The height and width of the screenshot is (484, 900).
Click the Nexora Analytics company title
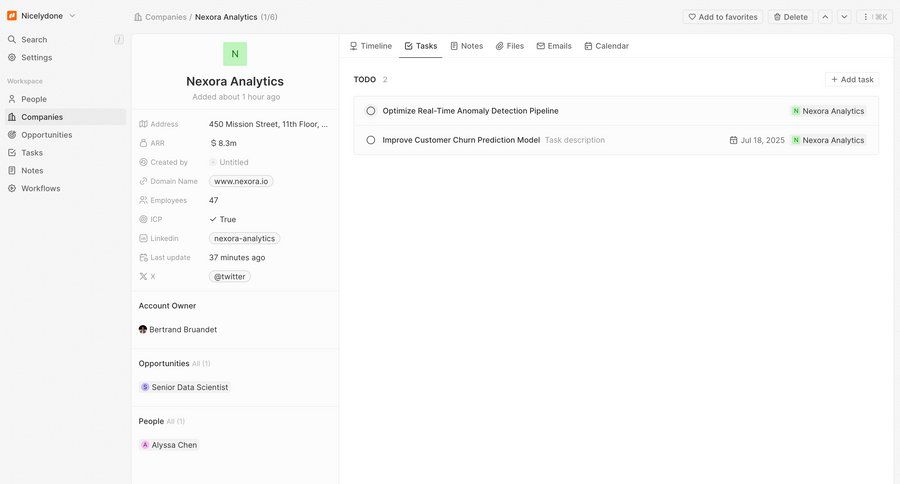point(235,81)
